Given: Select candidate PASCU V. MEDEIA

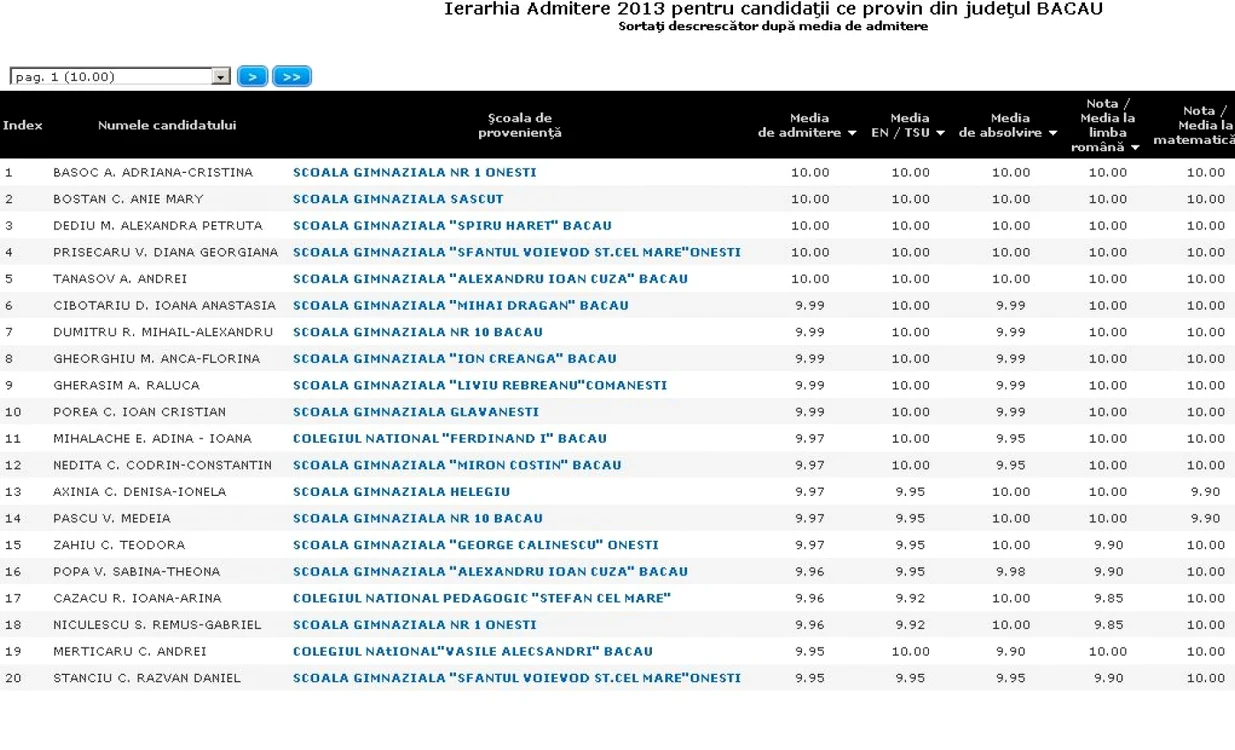Looking at the screenshot, I should pyautogui.click(x=112, y=518).
